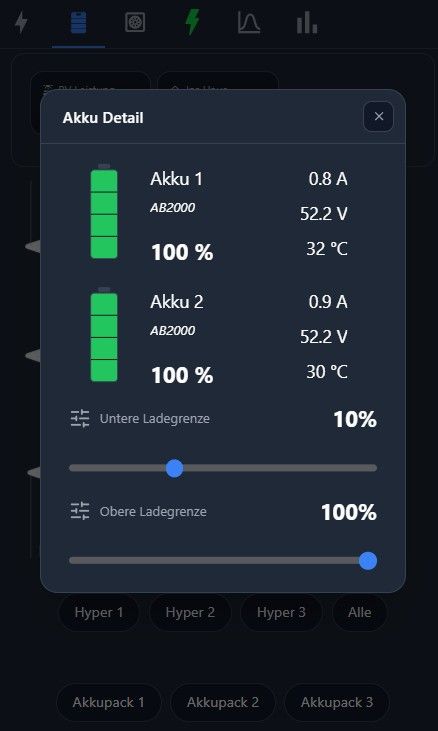Open the gray lightning bolt tab
438x731 pixels.
(21, 22)
